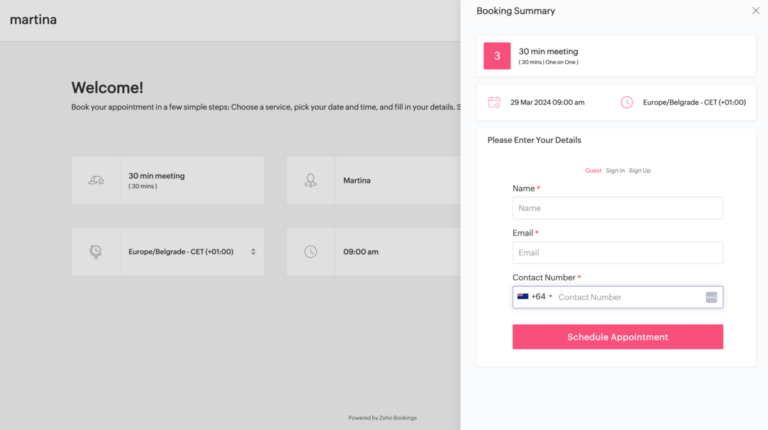This screenshot has height=430, width=768.
Task: Click the clock icon next to 09:00 am
Action: pyautogui.click(x=311, y=252)
